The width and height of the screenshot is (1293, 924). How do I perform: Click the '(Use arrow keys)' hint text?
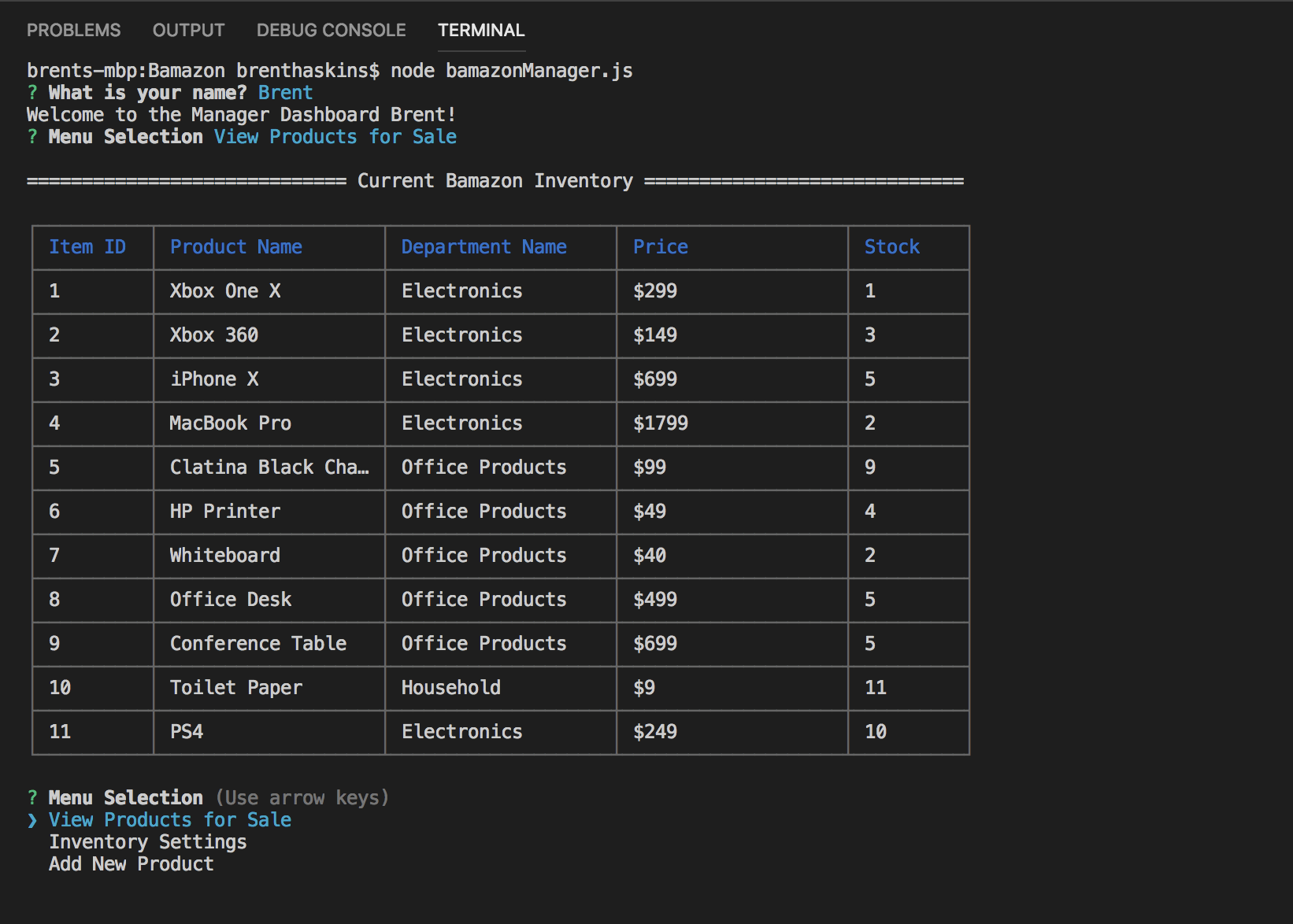pos(302,797)
